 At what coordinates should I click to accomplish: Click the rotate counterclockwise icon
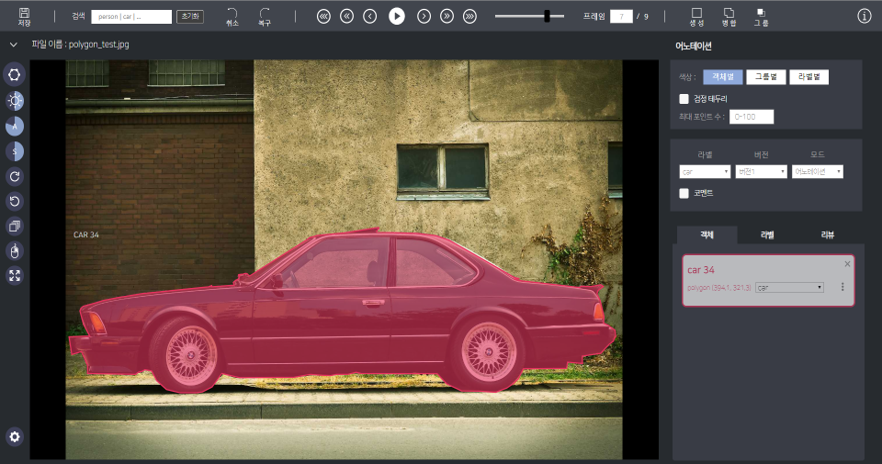(x=15, y=201)
